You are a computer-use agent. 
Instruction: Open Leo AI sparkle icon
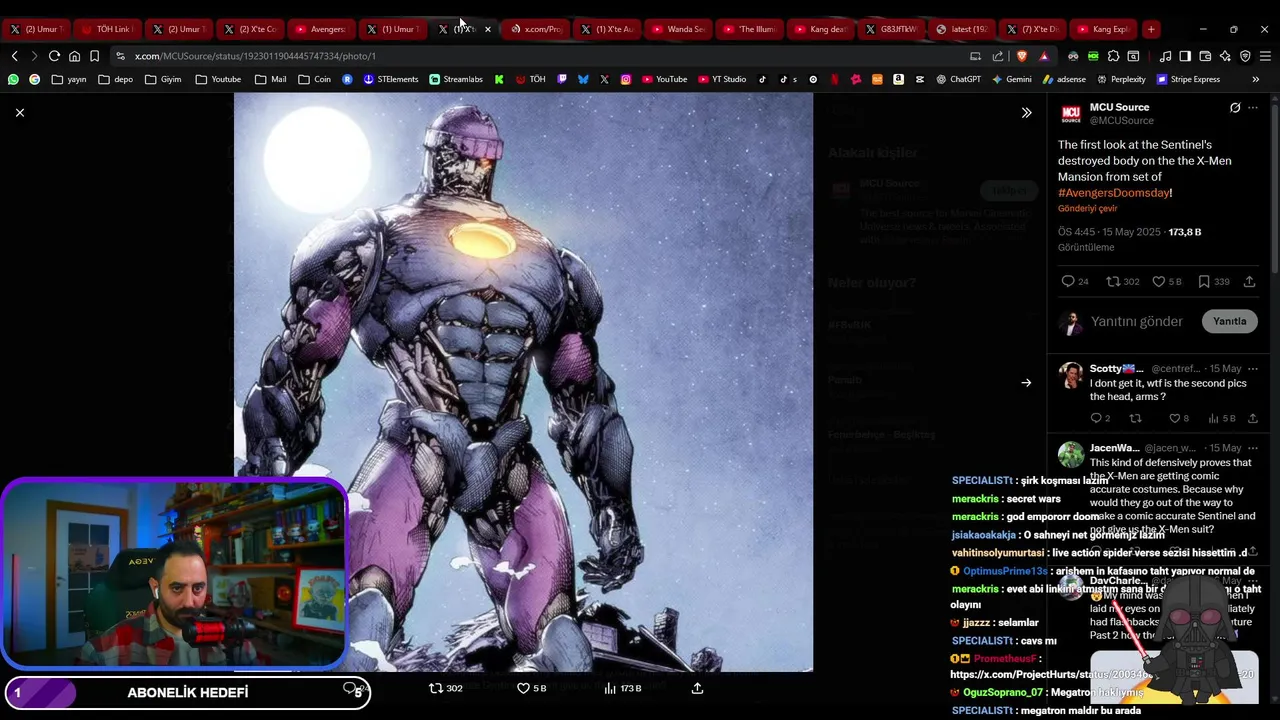(x=1225, y=56)
